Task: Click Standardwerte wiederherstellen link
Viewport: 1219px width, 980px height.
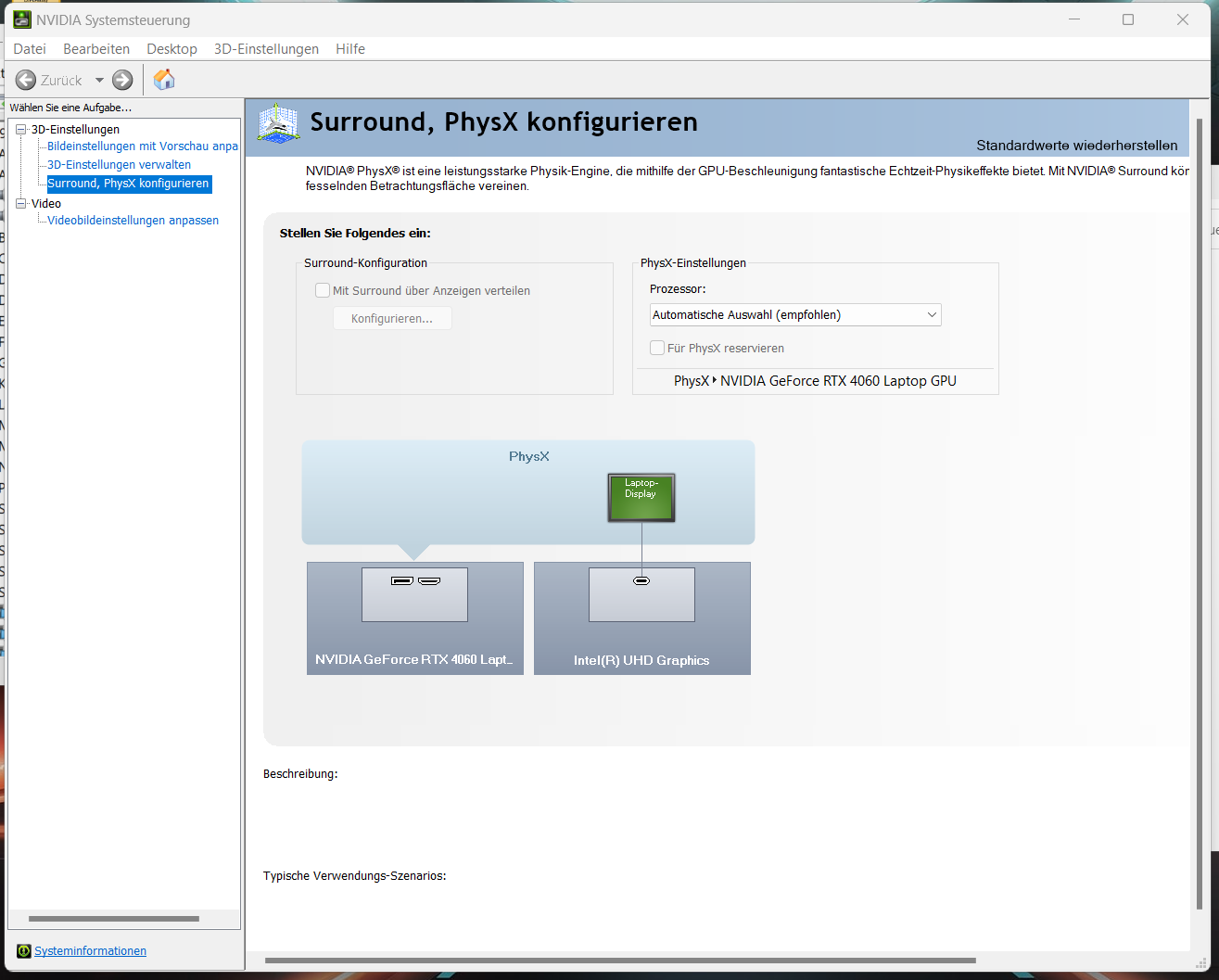Action: (1077, 146)
